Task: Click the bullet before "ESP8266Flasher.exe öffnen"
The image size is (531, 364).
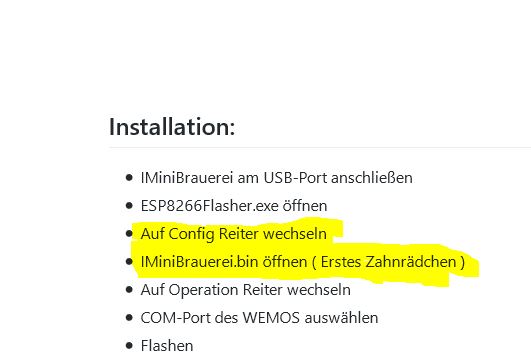Action: (129, 206)
